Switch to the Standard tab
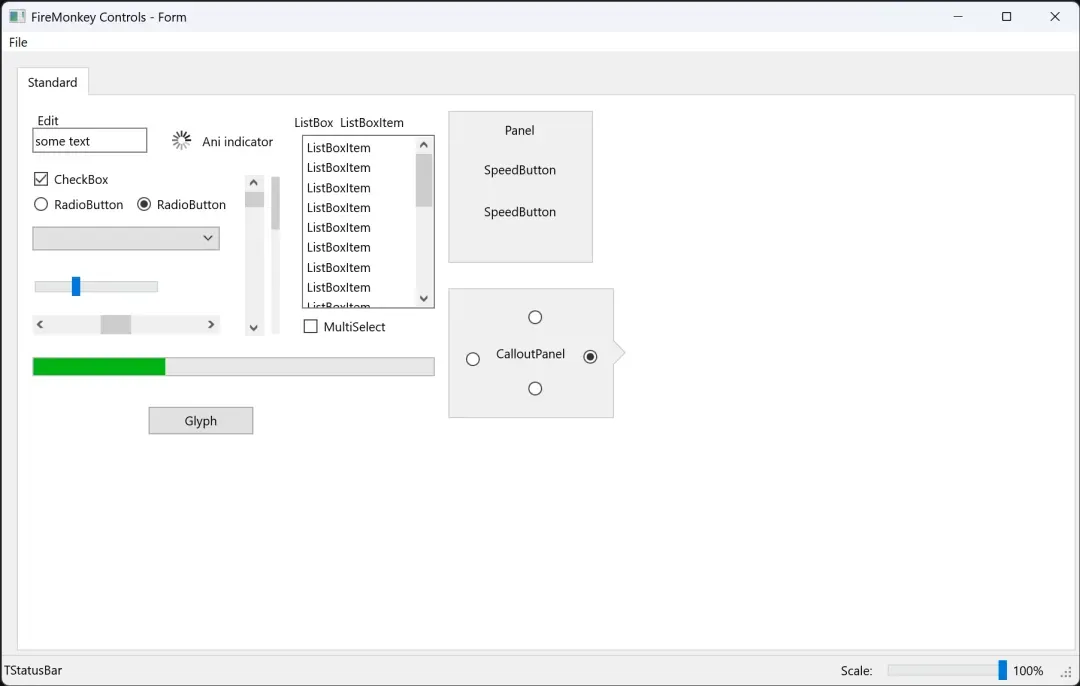1080x686 pixels. click(52, 82)
